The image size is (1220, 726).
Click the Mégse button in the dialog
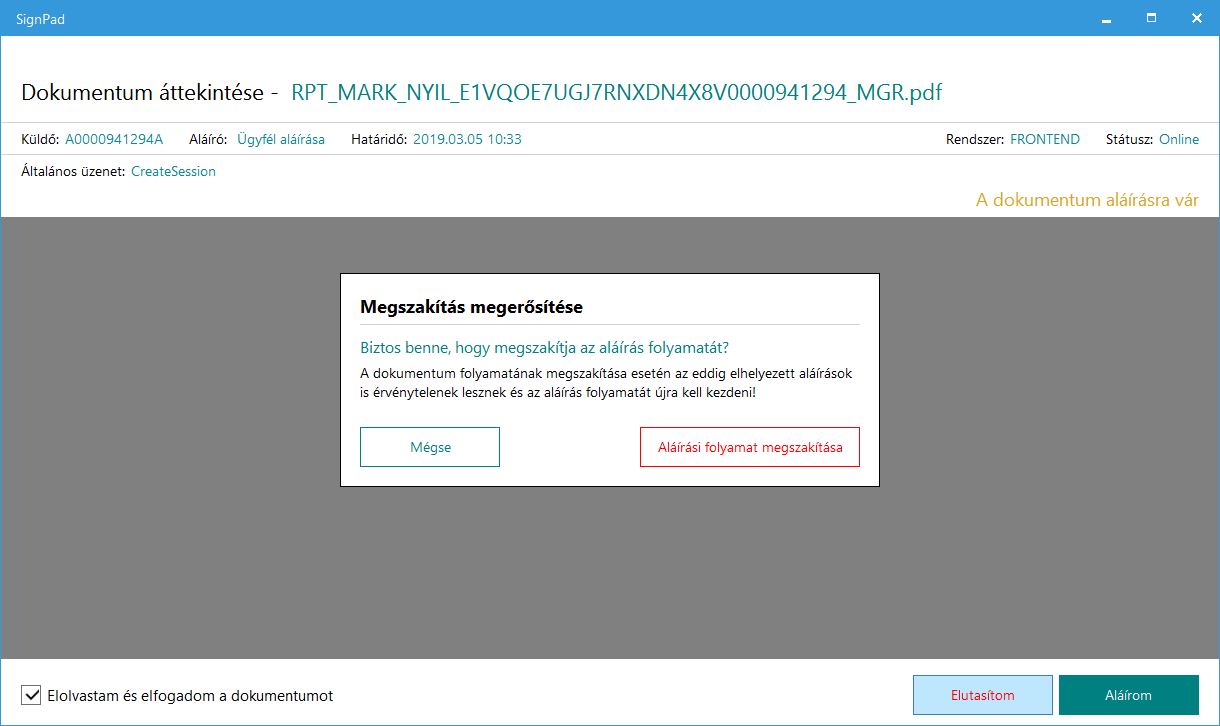click(430, 447)
